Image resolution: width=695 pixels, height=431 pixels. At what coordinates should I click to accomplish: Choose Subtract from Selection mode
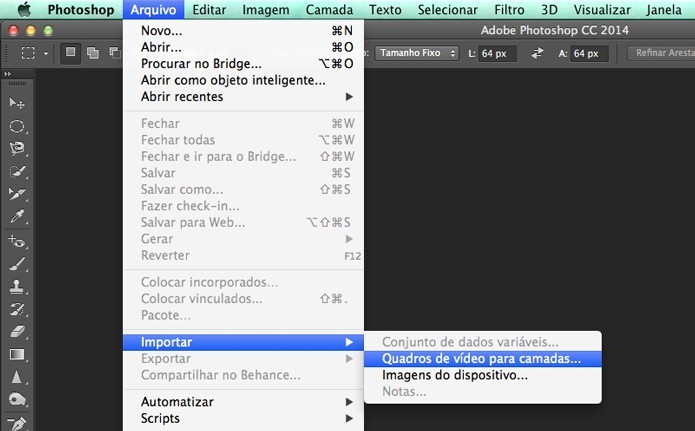coord(115,53)
